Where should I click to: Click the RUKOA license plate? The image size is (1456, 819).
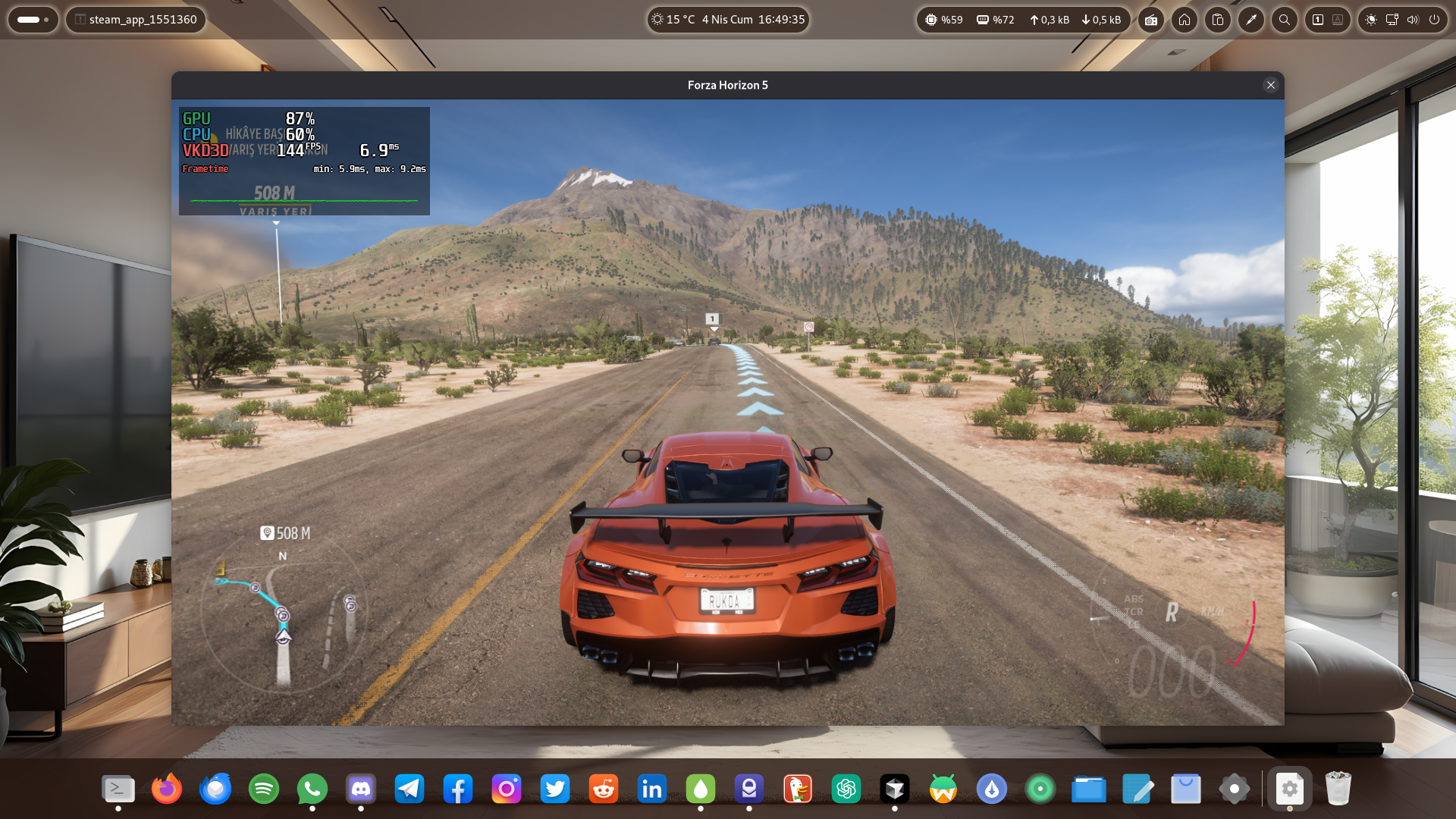pyautogui.click(x=726, y=601)
